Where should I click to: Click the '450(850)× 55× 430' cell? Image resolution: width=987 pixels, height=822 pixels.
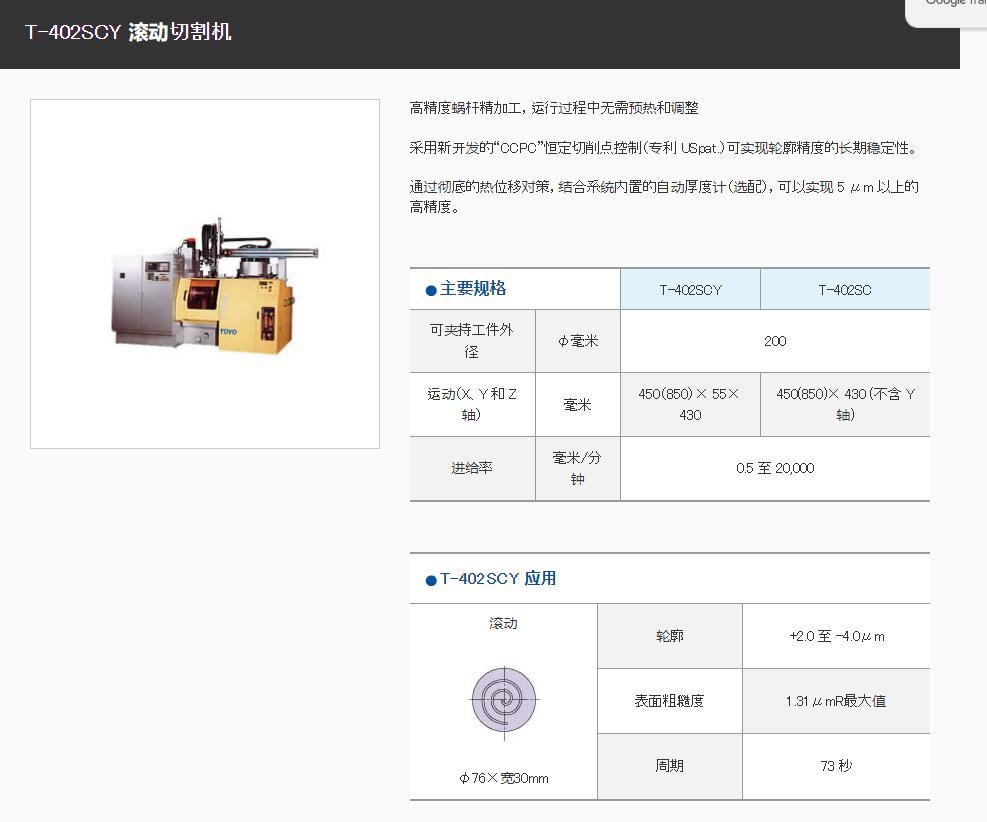[x=691, y=404]
